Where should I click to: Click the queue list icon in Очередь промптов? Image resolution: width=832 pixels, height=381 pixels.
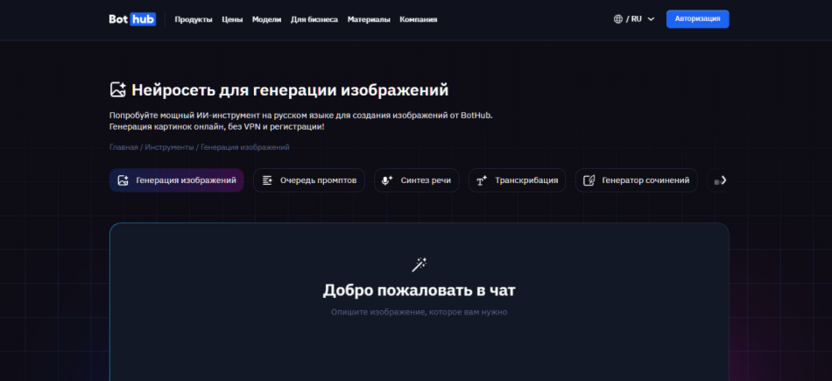[267, 180]
